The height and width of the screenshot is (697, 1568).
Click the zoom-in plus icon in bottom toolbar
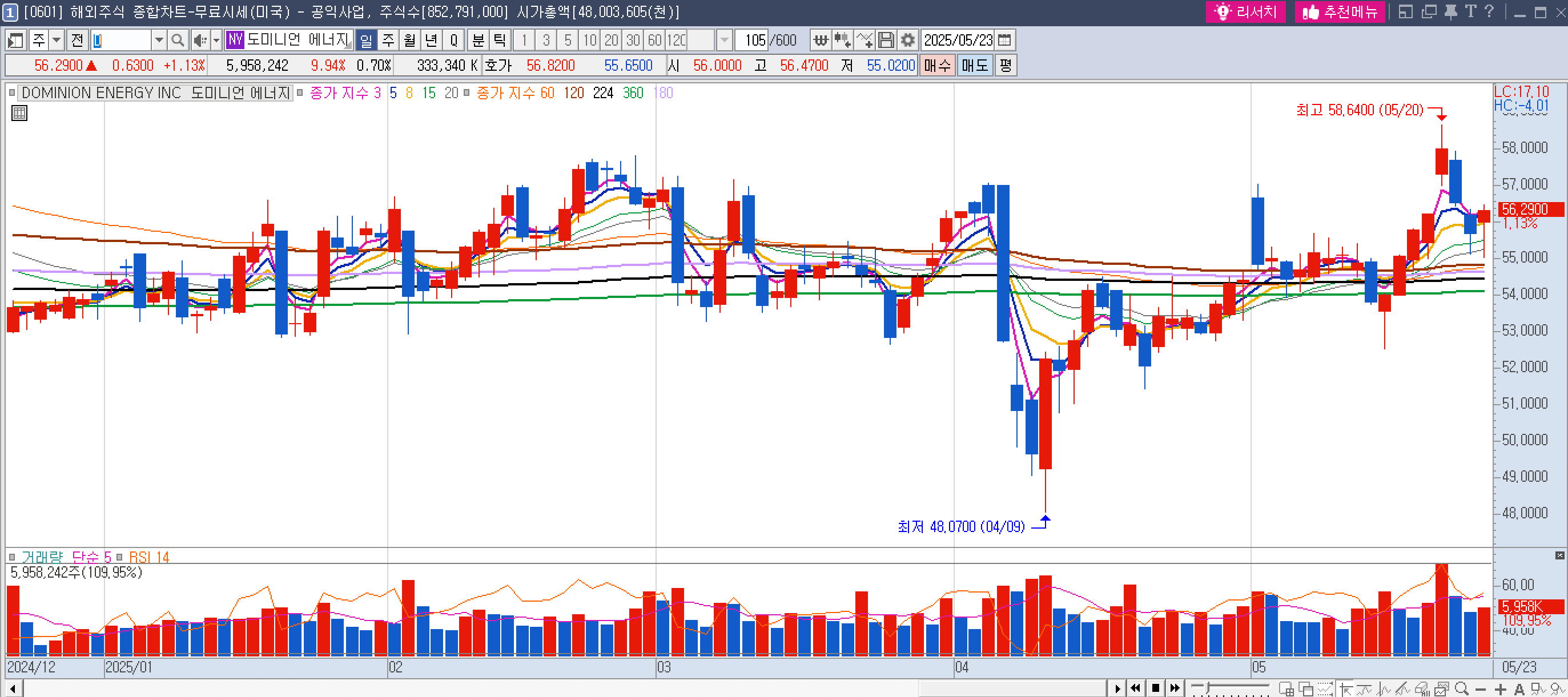click(x=1501, y=689)
